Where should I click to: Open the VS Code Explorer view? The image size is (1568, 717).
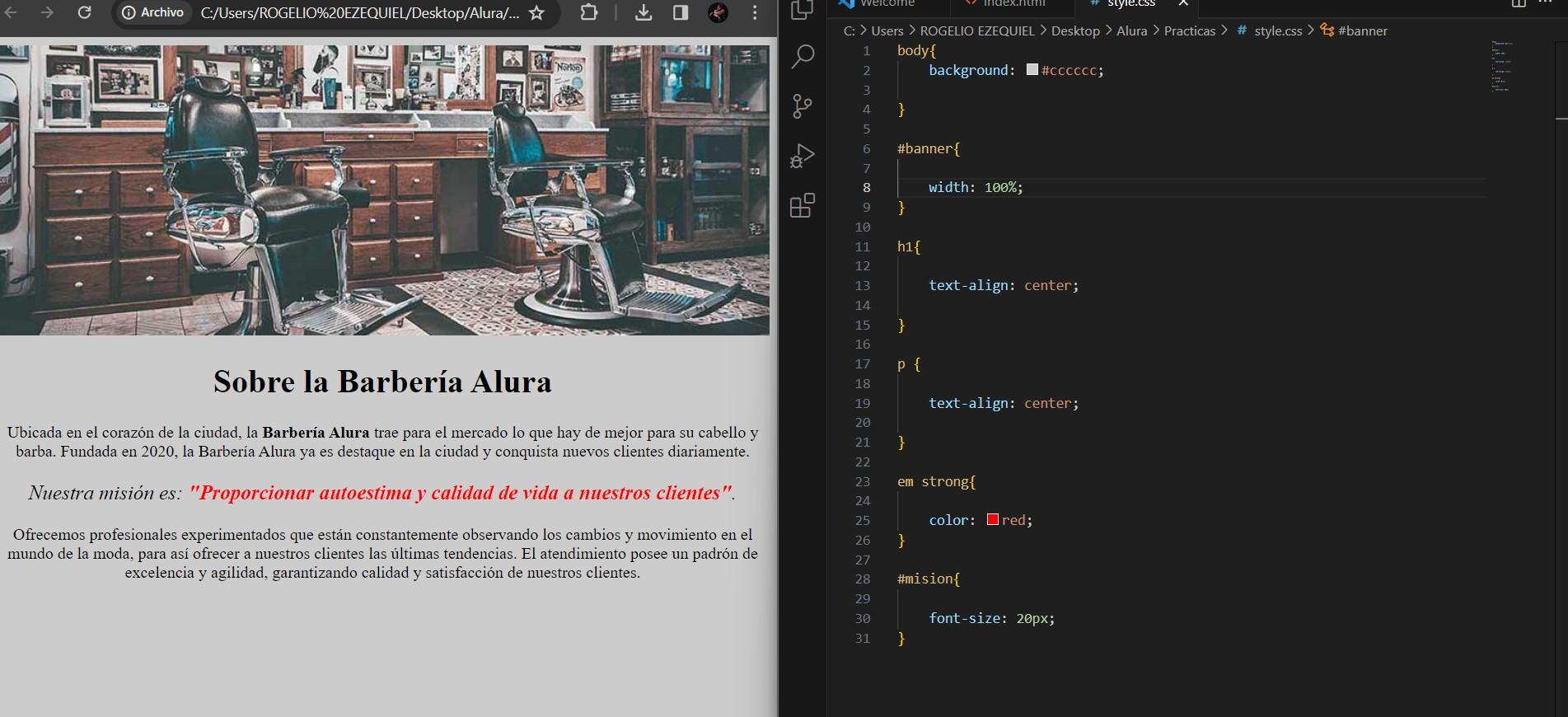(803, 10)
